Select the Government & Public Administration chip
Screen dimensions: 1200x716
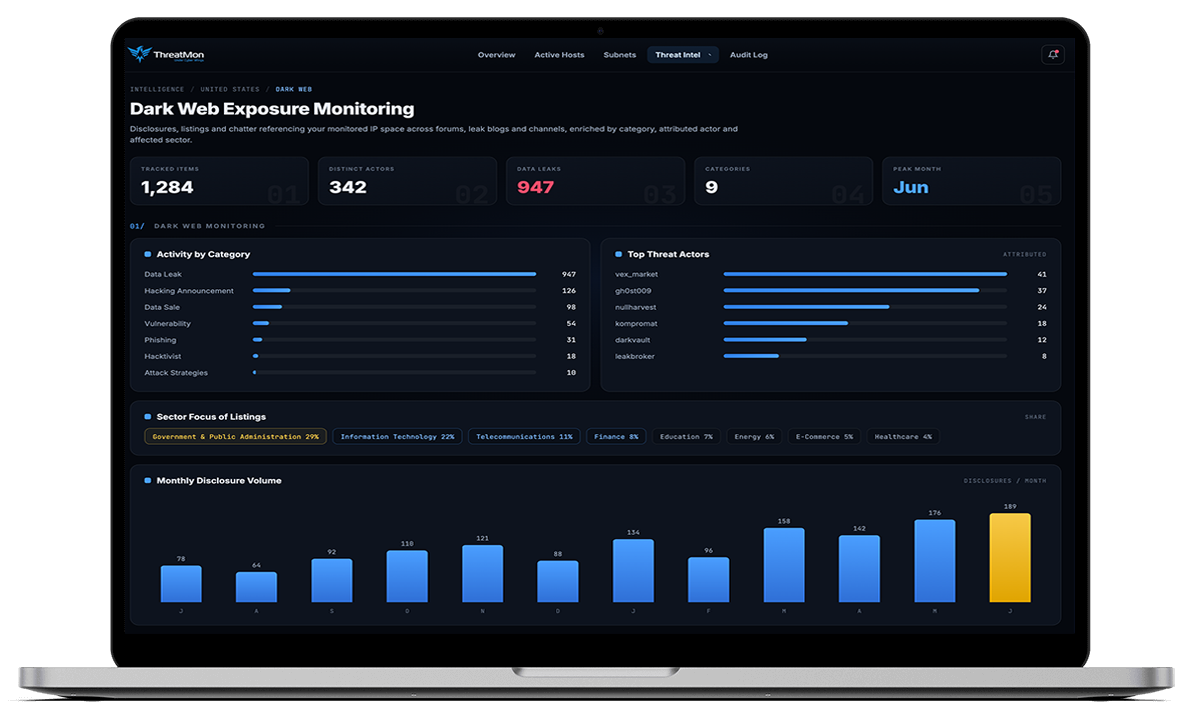pyautogui.click(x=235, y=437)
